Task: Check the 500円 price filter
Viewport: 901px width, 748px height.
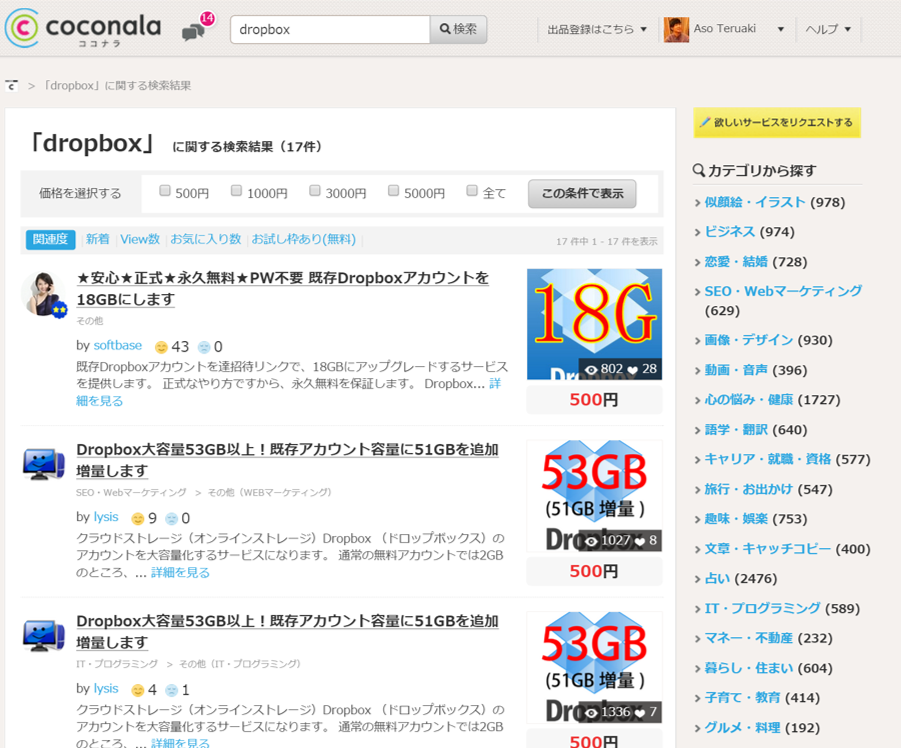Action: (164, 190)
